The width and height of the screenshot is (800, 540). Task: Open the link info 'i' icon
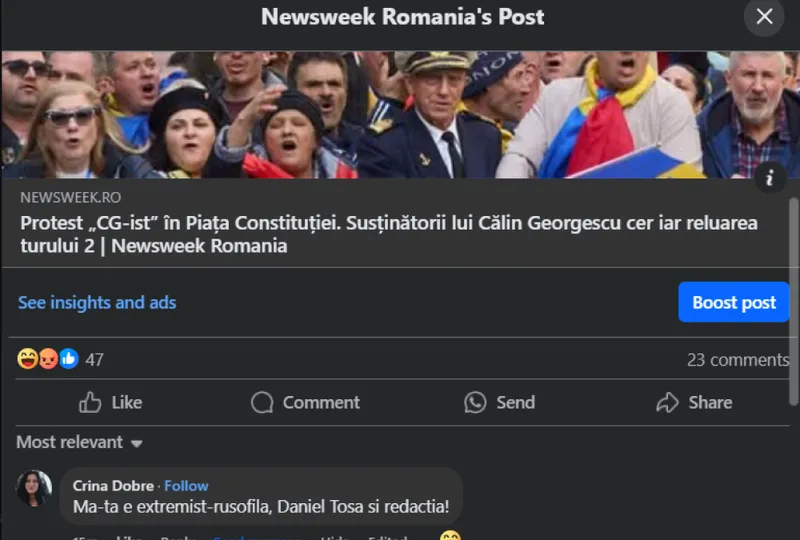tap(770, 179)
